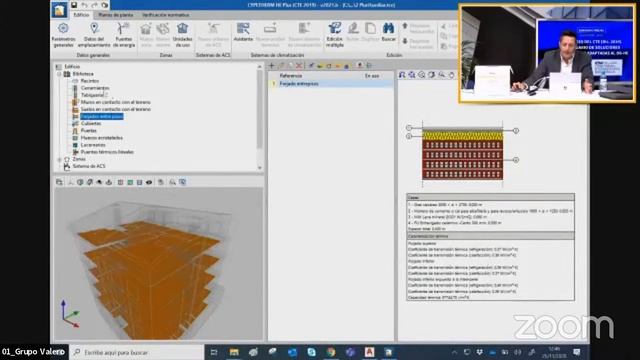Click the yellow insulation layer in section
The height and width of the screenshot is (360, 640).
[x=462, y=136]
